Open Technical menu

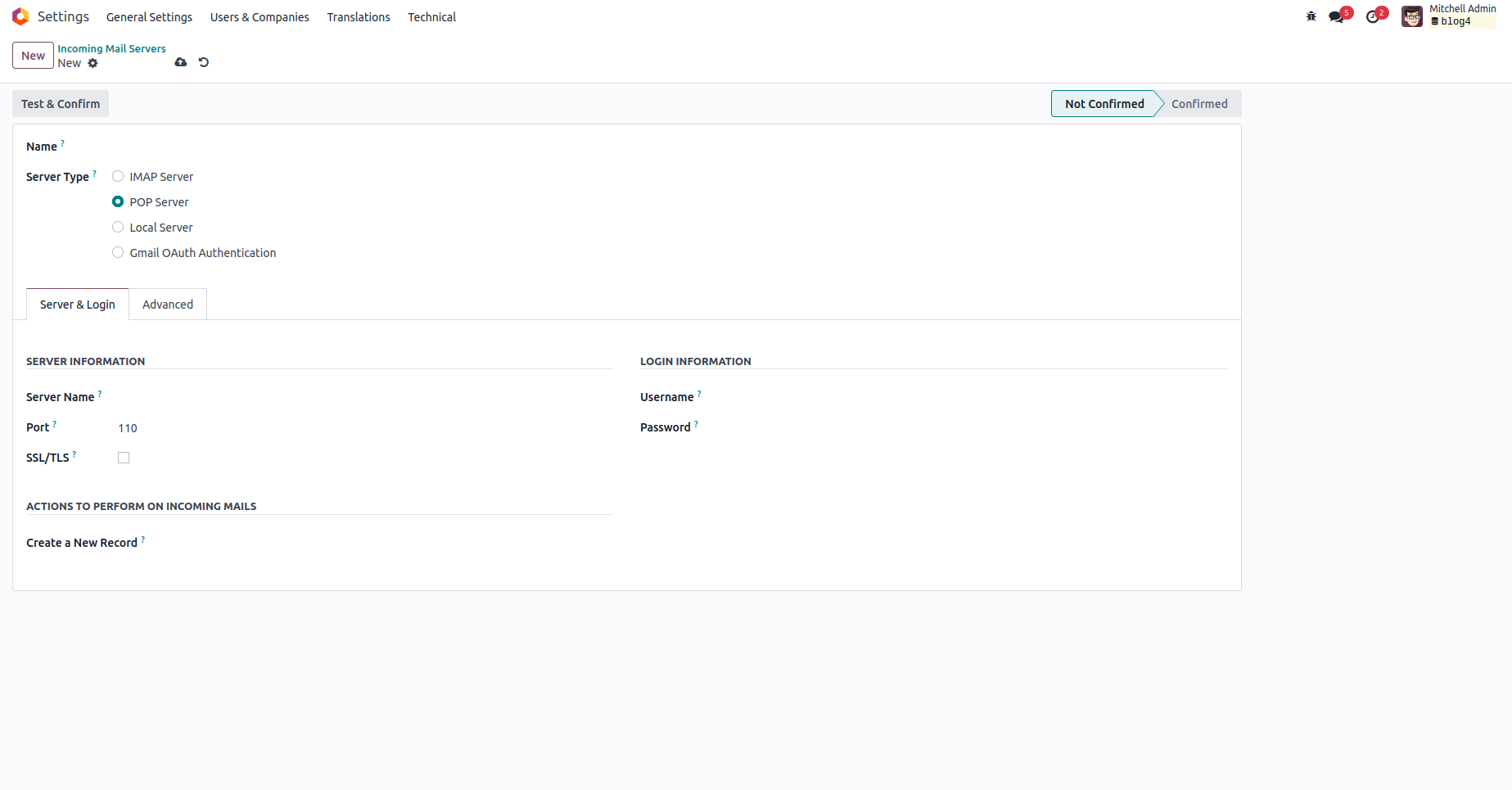tap(431, 16)
